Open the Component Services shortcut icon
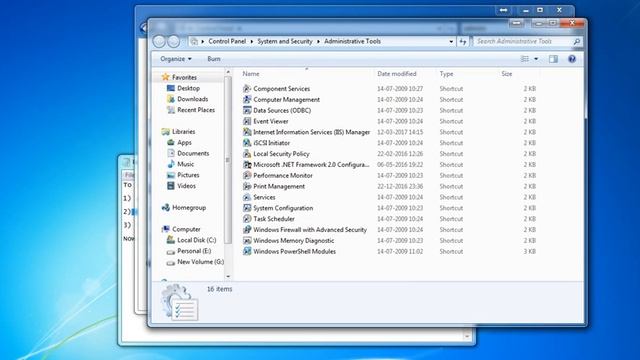 (247, 89)
